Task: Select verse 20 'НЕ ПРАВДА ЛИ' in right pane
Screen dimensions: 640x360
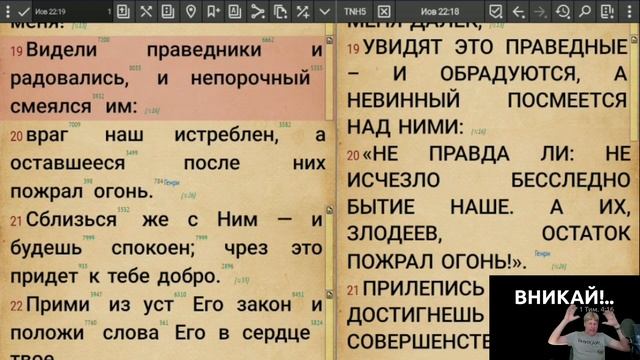Action: click(x=488, y=207)
